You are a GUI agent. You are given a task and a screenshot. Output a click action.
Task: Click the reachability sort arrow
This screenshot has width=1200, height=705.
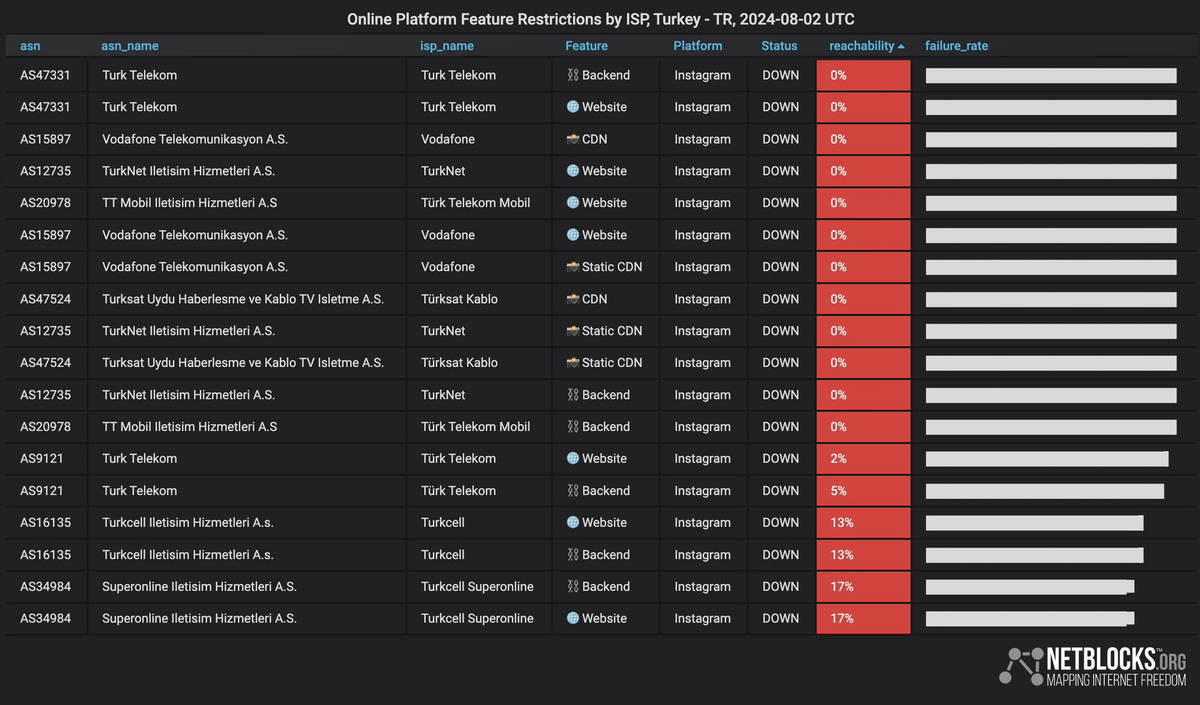(901, 46)
